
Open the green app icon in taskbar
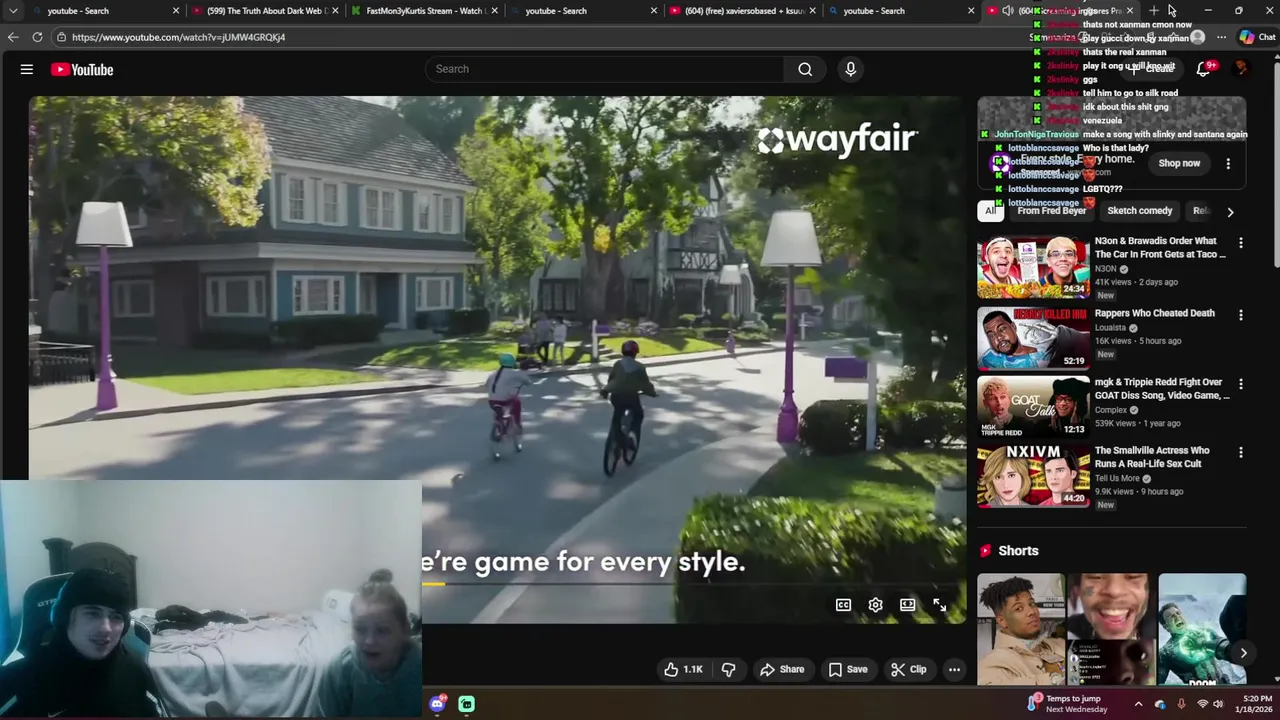pos(466,704)
